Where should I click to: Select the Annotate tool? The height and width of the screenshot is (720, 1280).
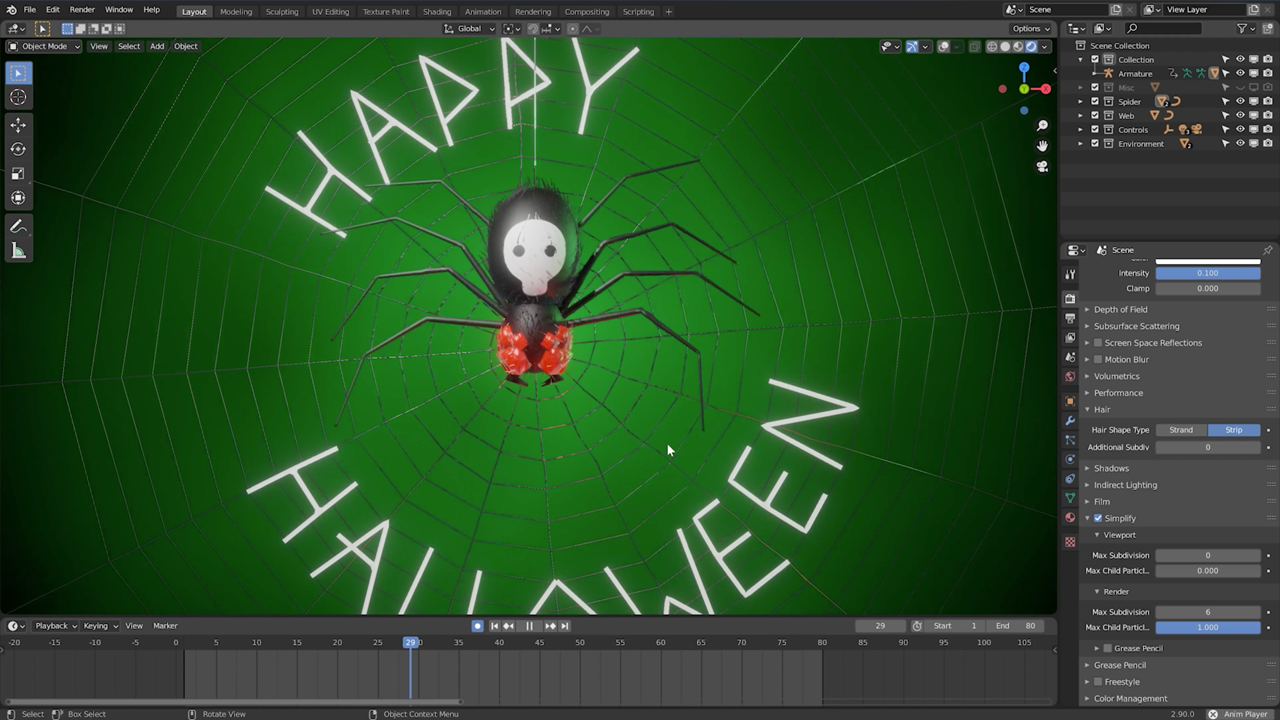pyautogui.click(x=18, y=227)
